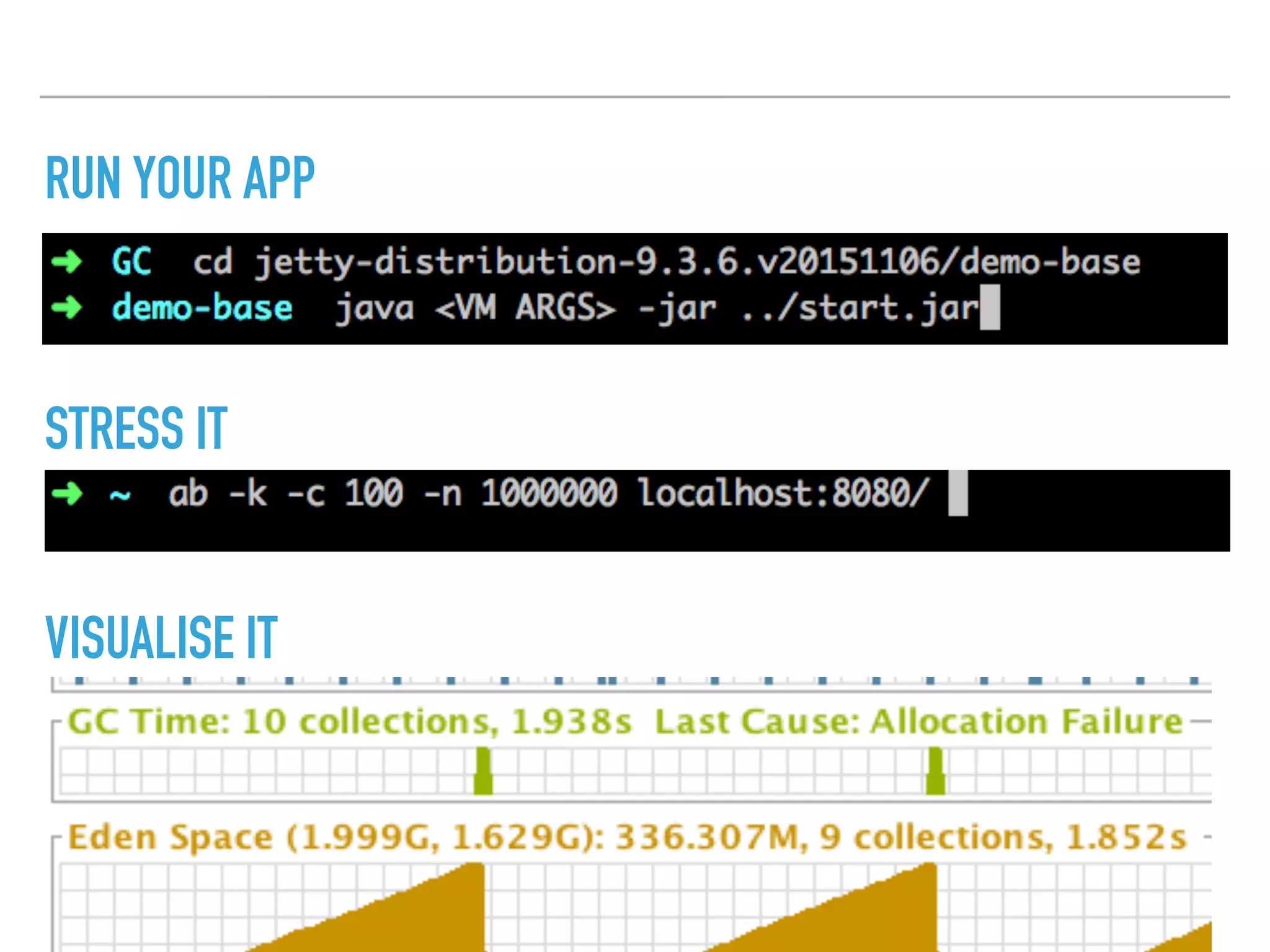The width and height of the screenshot is (1270, 952).
Task: Click the green prompt arrow before demo-base
Action: (67, 307)
